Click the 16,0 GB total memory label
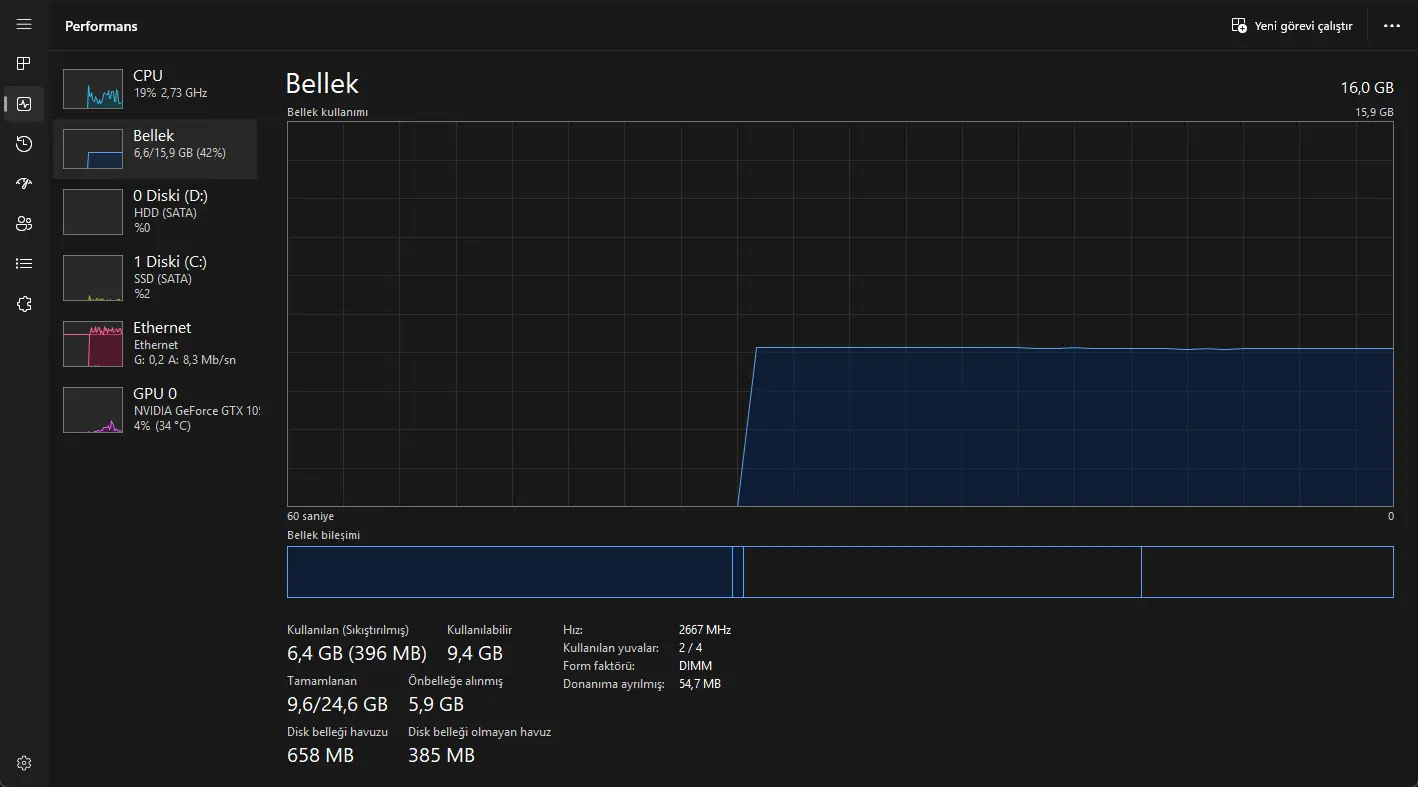1418x787 pixels. 1367,88
